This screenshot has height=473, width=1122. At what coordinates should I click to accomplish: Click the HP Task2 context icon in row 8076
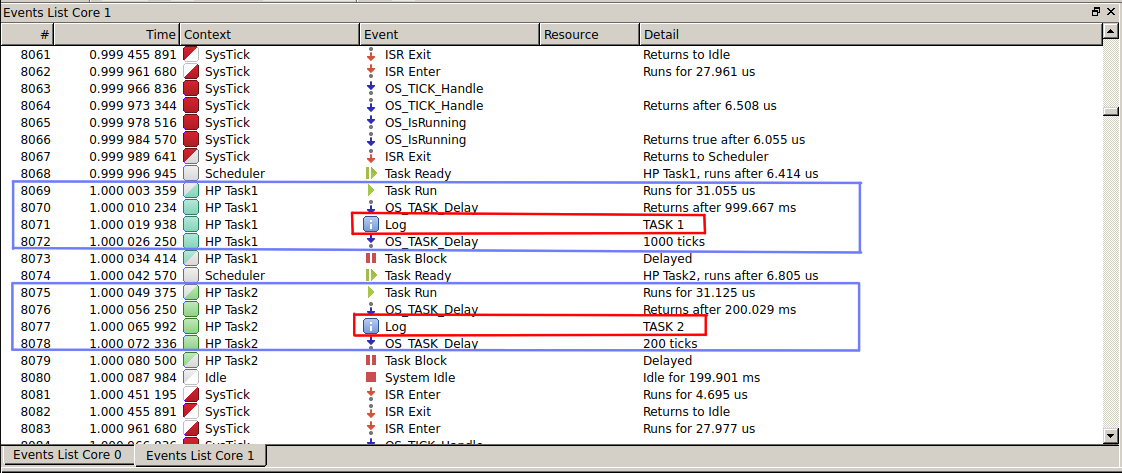(191, 309)
